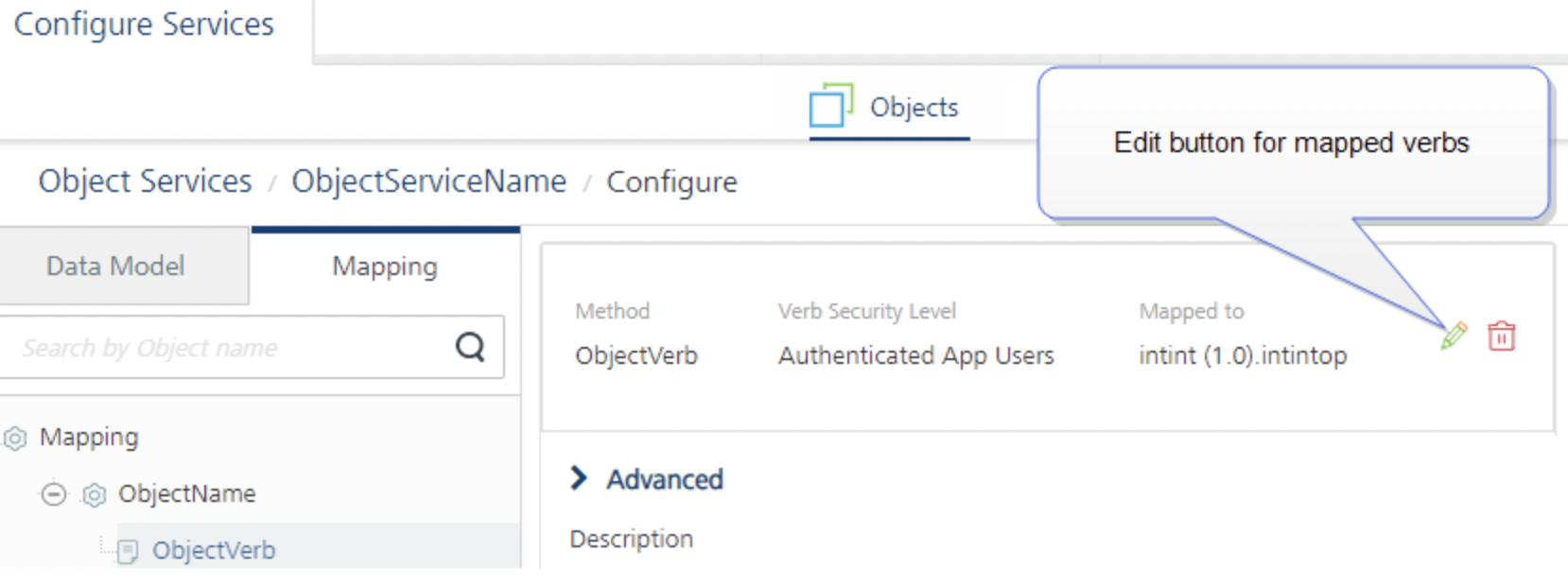
Task: Click the gear icon beside Mapping root
Action: click(15, 438)
